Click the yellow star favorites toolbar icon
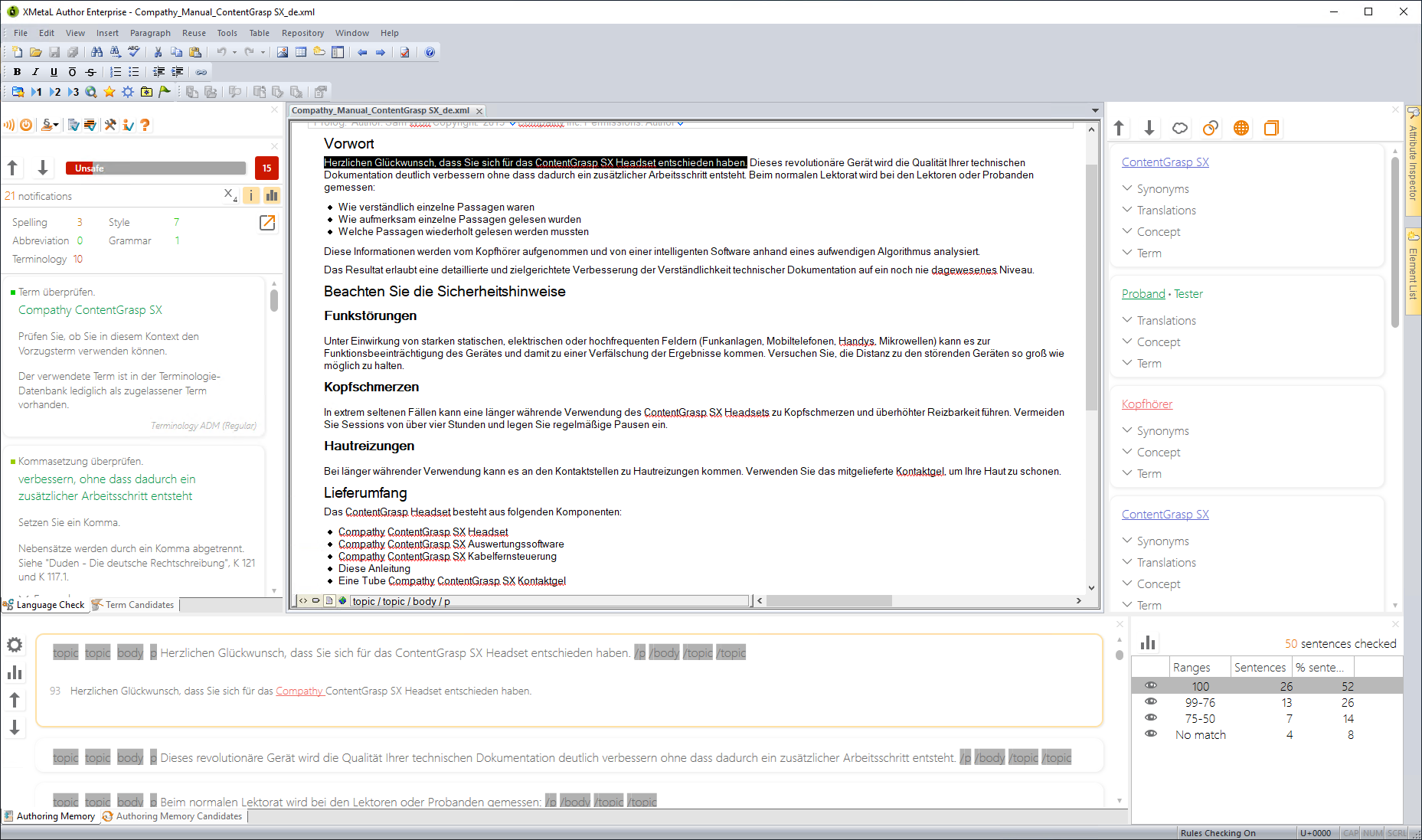Viewport: 1422px width, 840px height. click(x=110, y=92)
